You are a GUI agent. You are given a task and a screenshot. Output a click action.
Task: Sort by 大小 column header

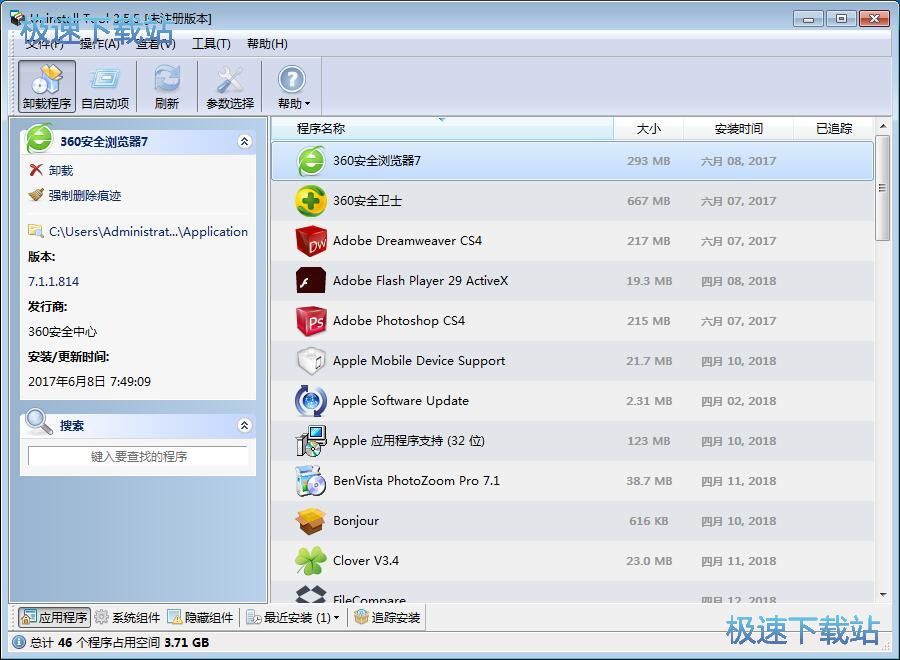(x=649, y=129)
